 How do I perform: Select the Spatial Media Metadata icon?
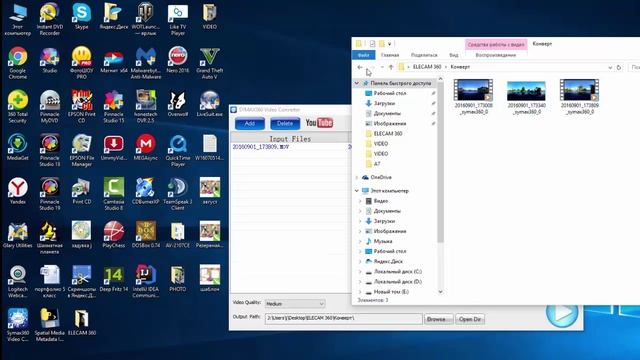pos(50,325)
